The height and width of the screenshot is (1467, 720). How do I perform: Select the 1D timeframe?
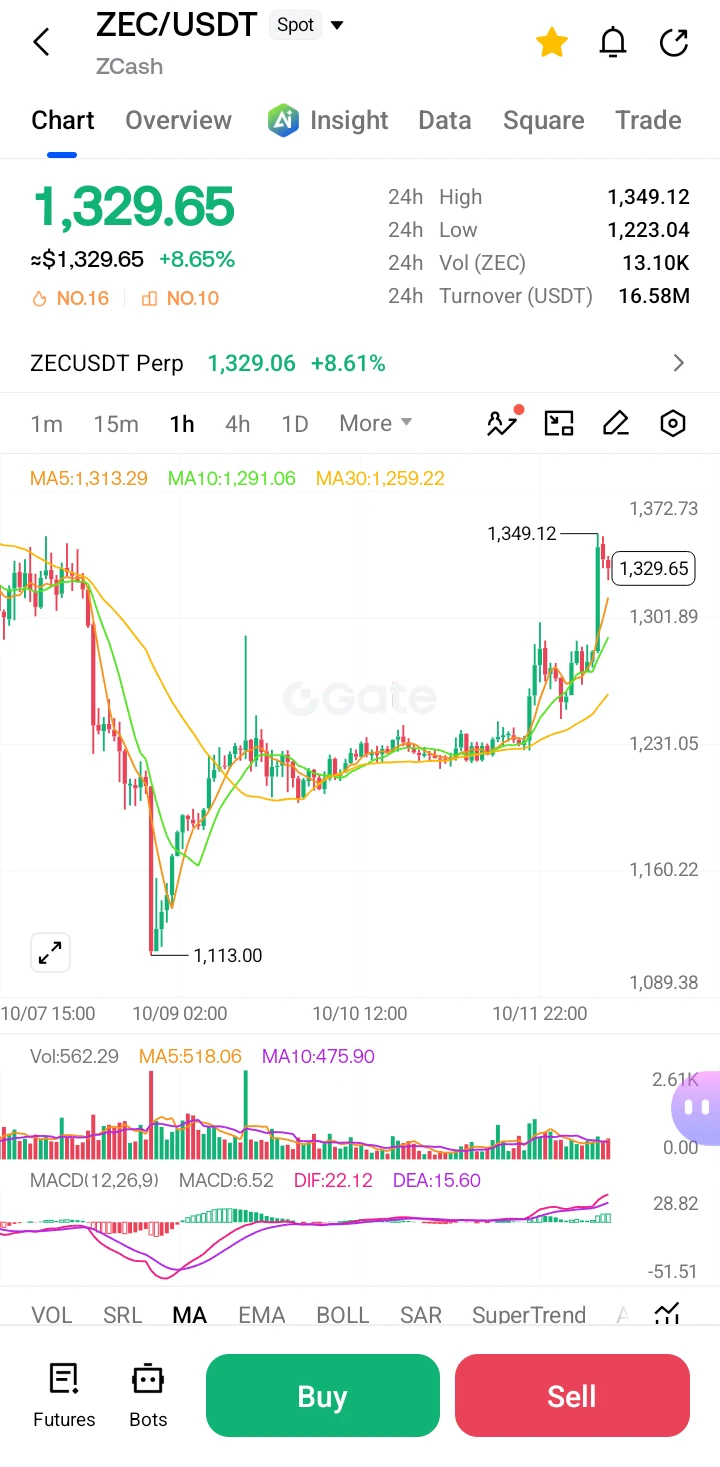click(x=295, y=424)
